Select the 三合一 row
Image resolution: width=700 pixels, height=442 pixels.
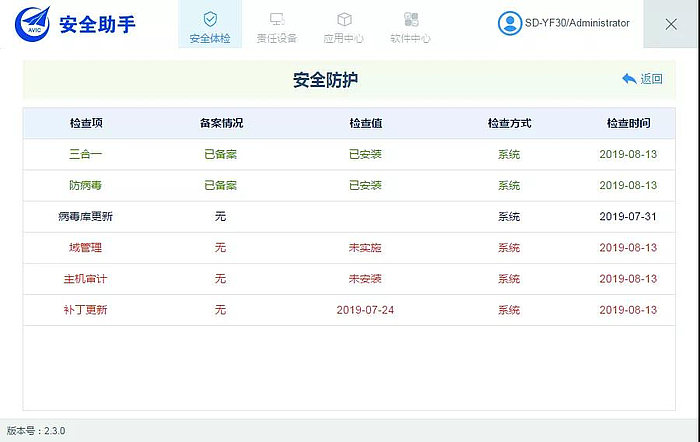pos(86,154)
